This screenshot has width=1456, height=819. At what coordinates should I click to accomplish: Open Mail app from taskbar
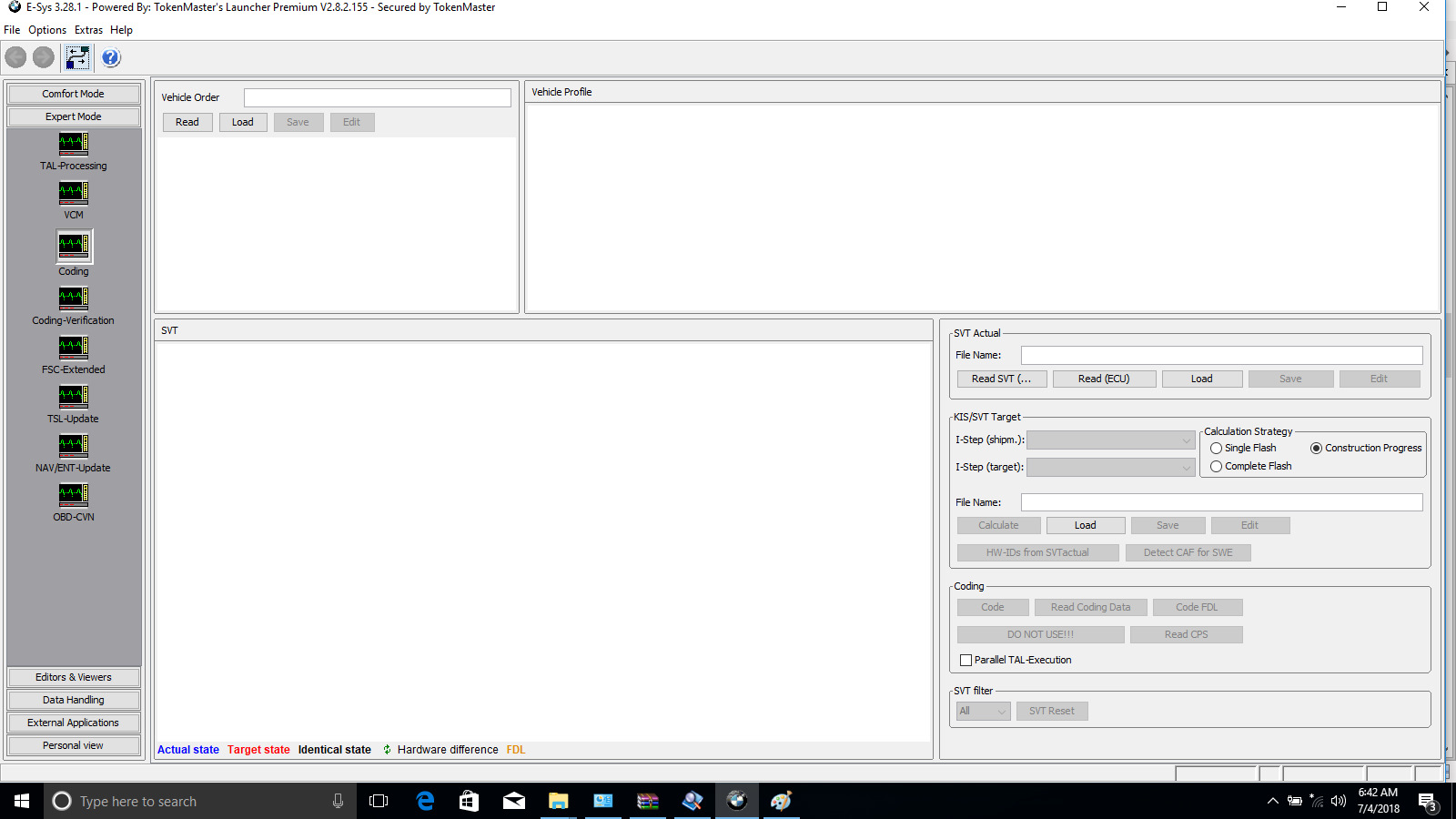pyautogui.click(x=514, y=801)
